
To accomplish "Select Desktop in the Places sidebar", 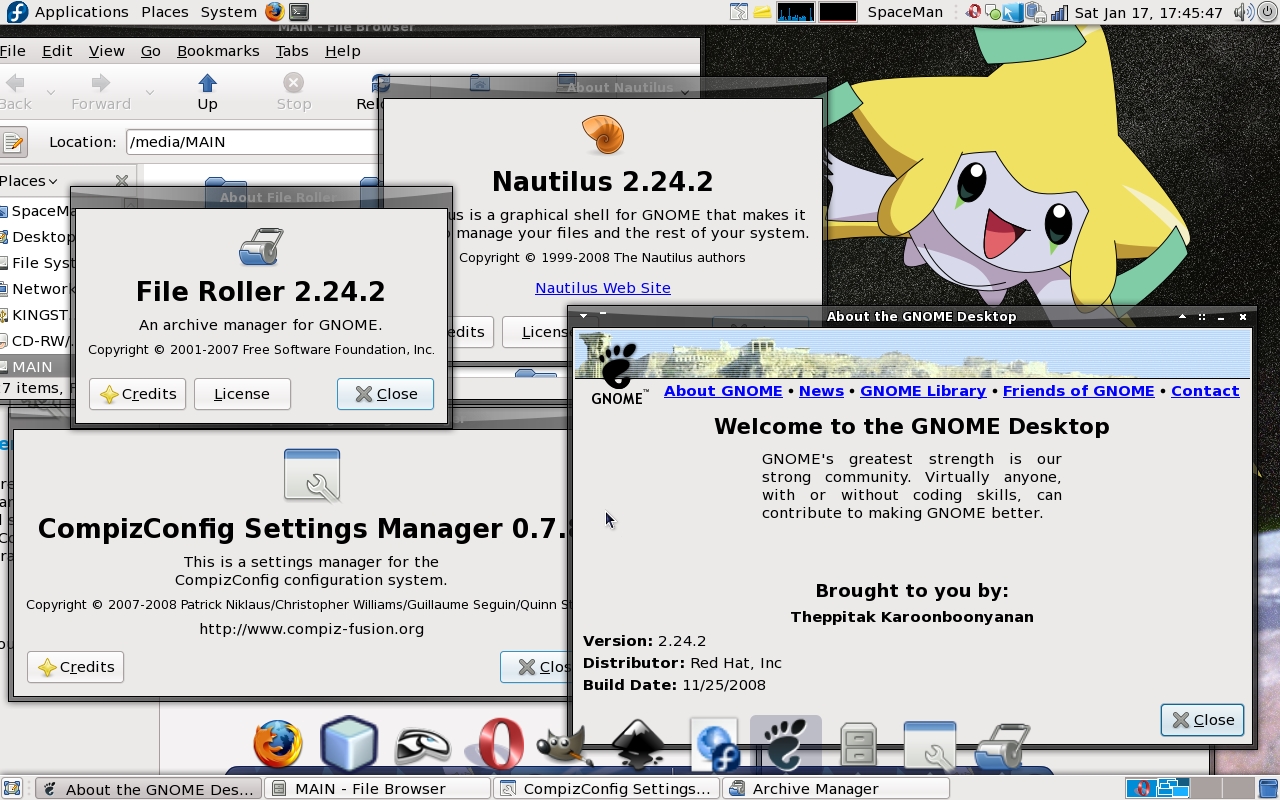I will click(x=36, y=237).
